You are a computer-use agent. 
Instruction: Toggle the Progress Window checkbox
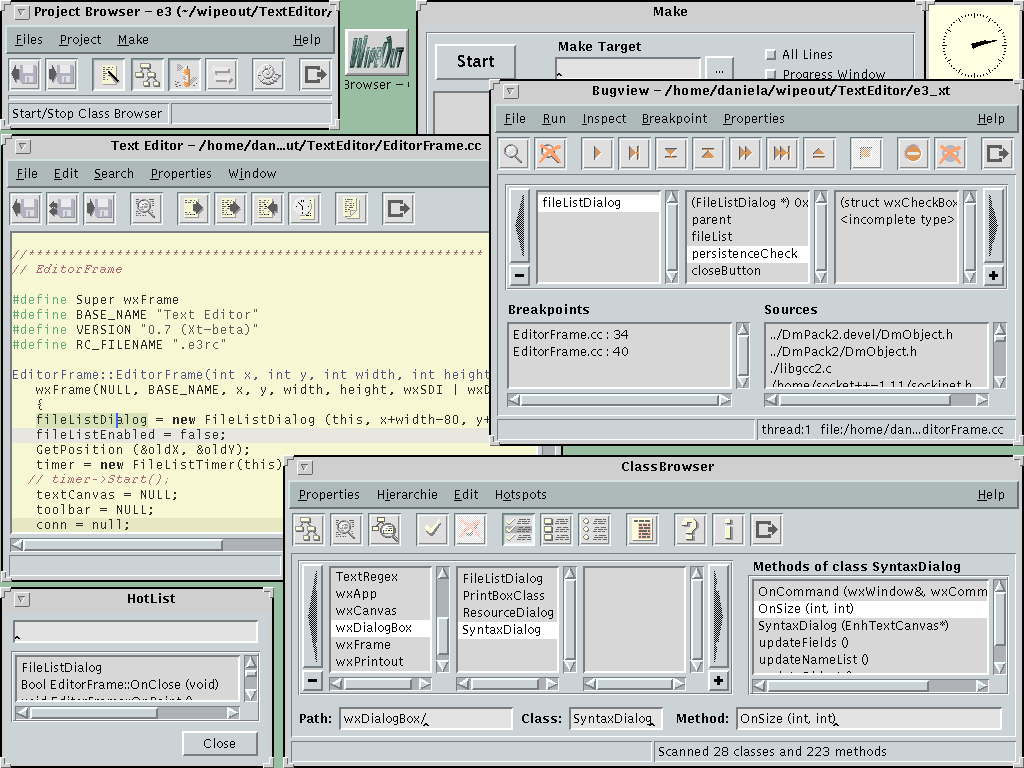pyautogui.click(x=770, y=75)
